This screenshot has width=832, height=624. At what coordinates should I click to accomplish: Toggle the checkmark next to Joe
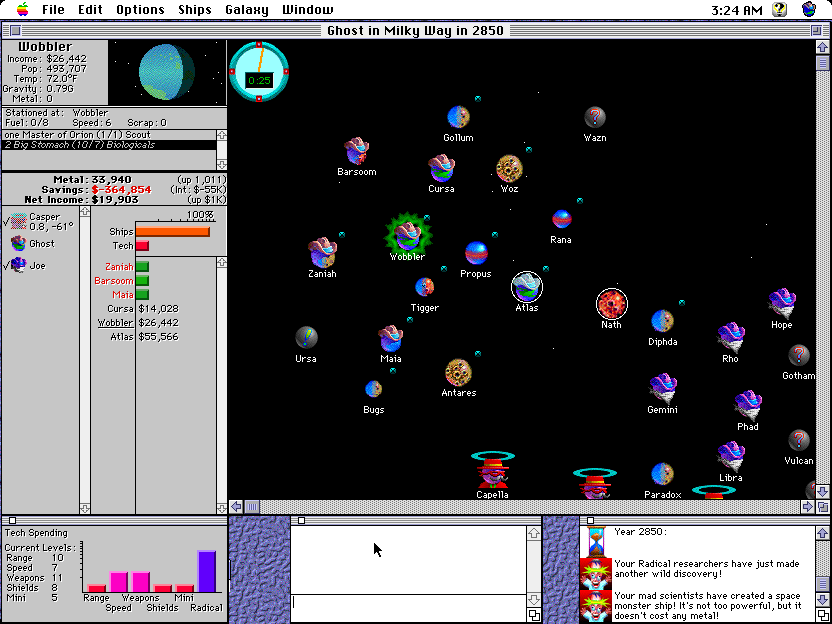click(x=8, y=265)
